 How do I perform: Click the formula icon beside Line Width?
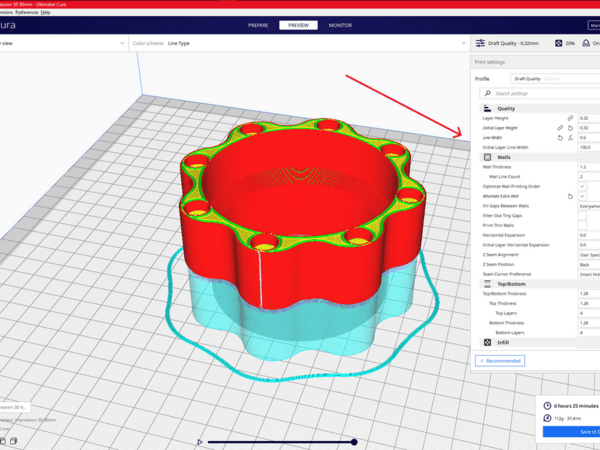(570, 138)
